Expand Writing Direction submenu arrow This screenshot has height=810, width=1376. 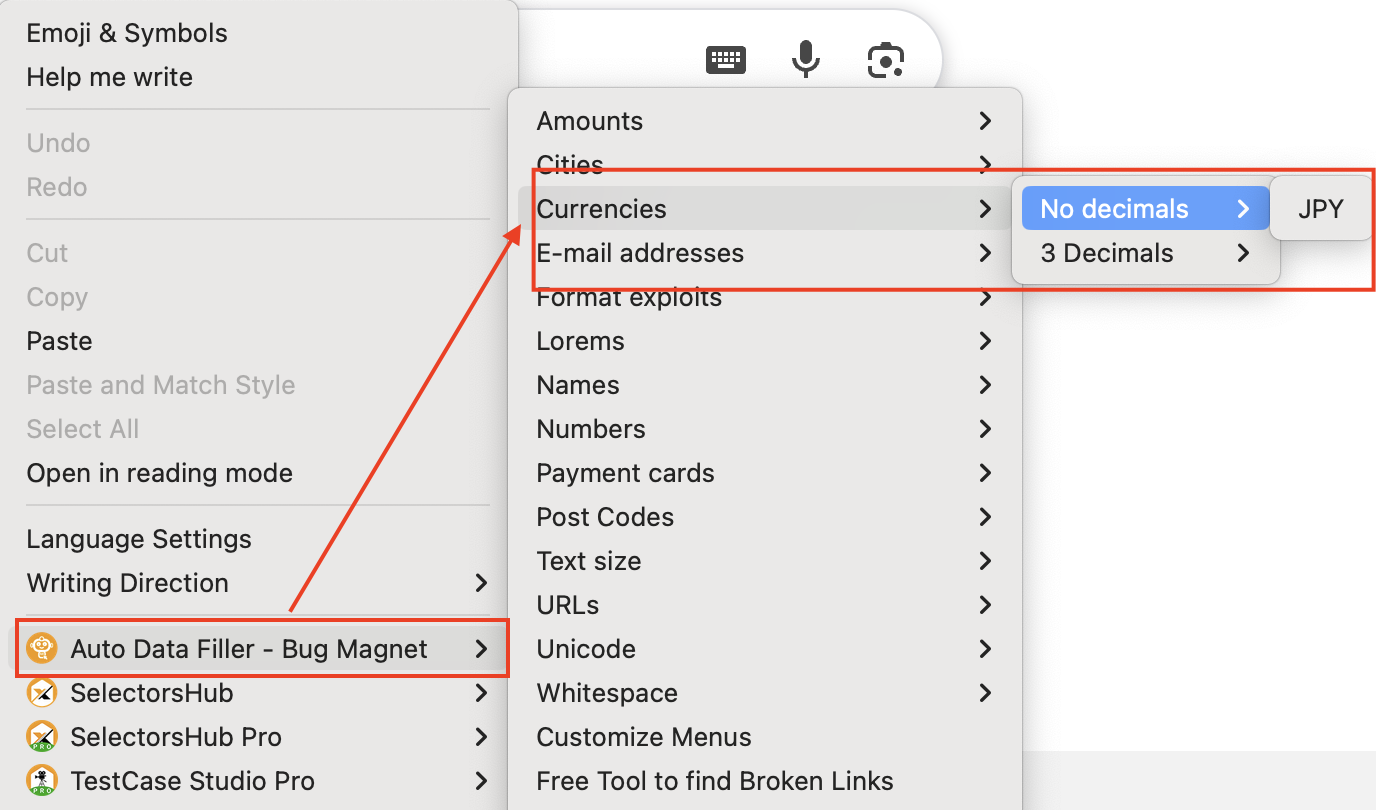[481, 583]
